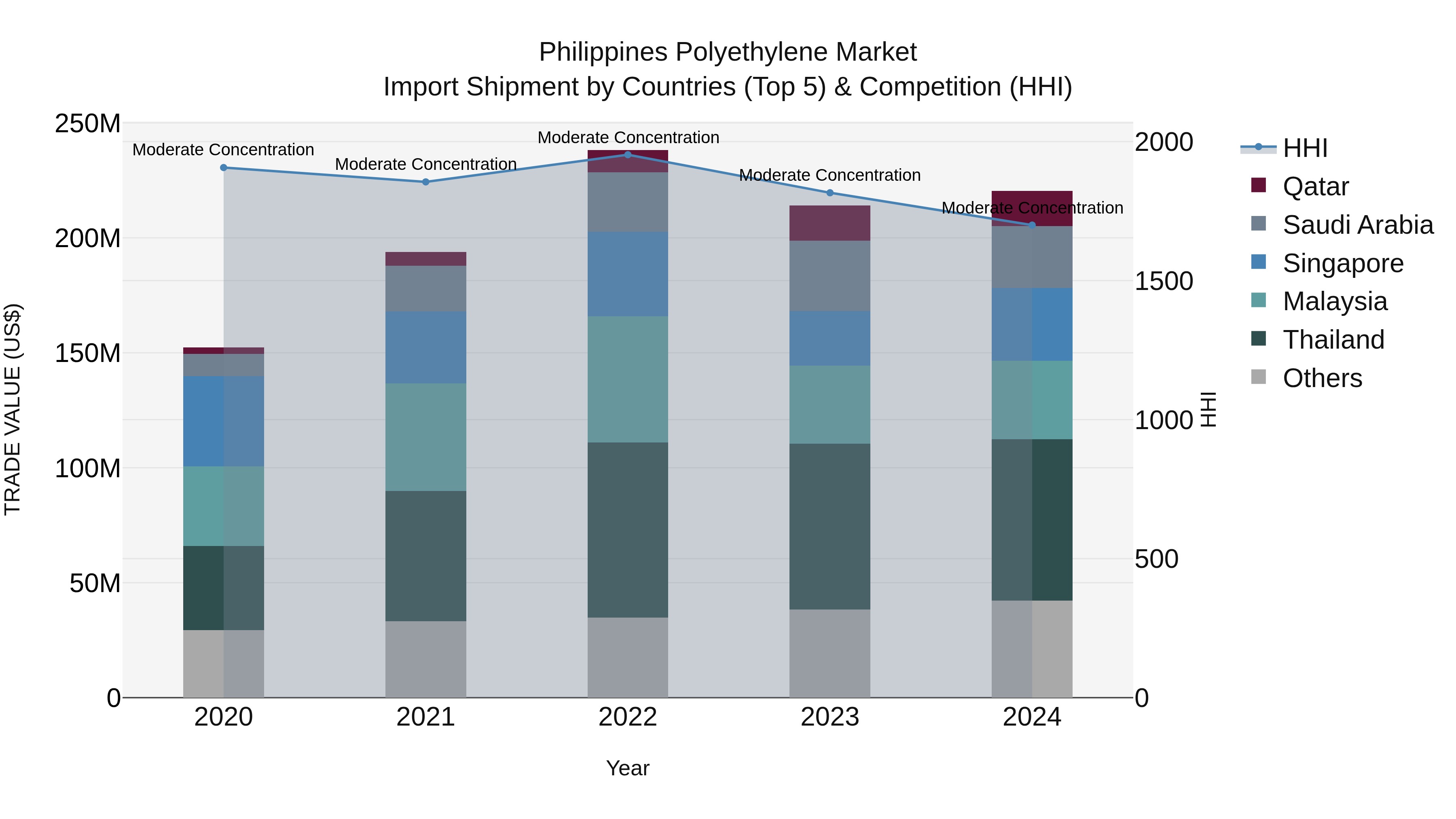Viewport: 1456px width, 819px height.
Task: Click the 2023 Singapore bar segment
Action: coord(830,339)
